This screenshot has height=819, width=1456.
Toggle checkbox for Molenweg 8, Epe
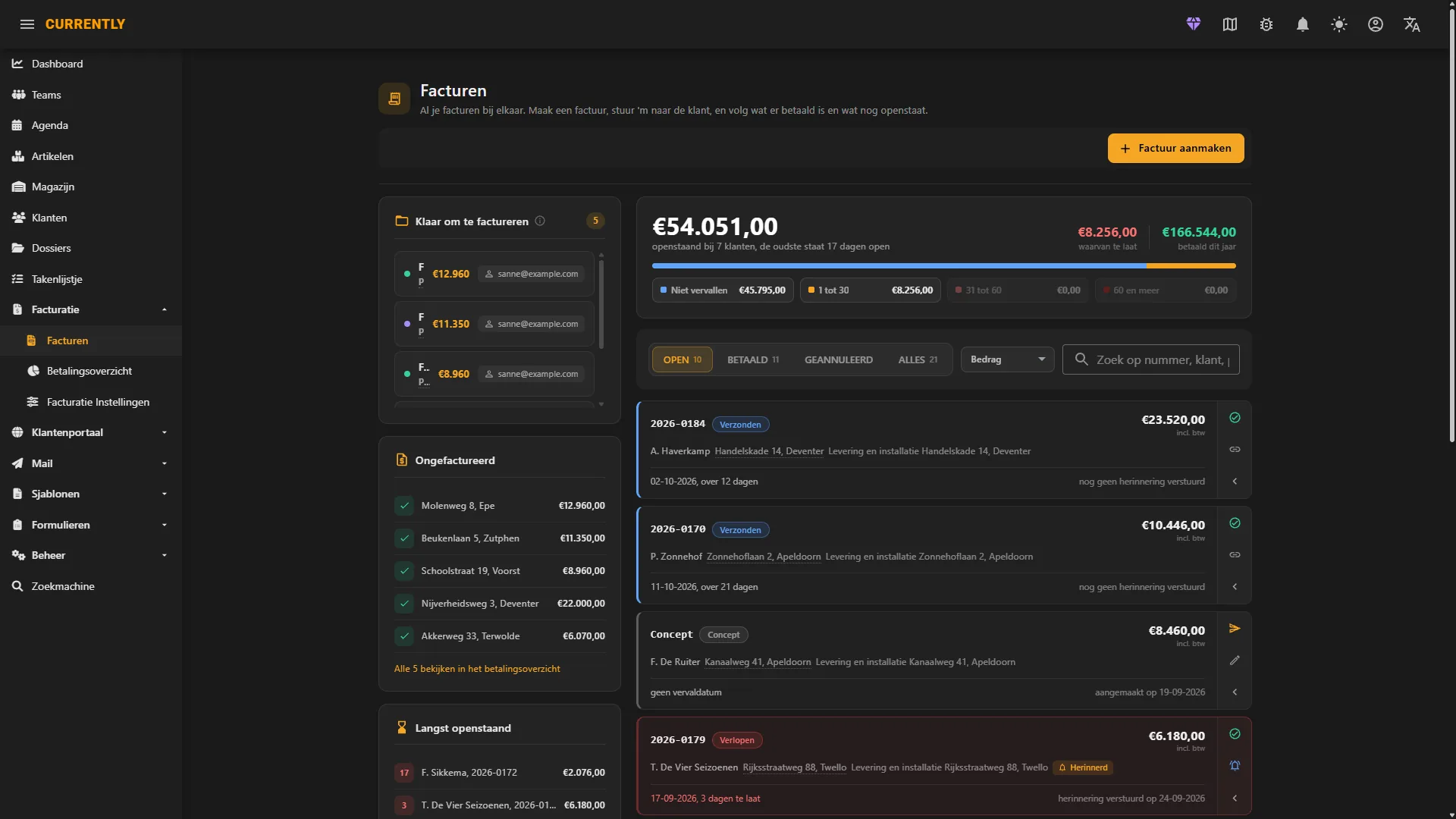coord(404,506)
